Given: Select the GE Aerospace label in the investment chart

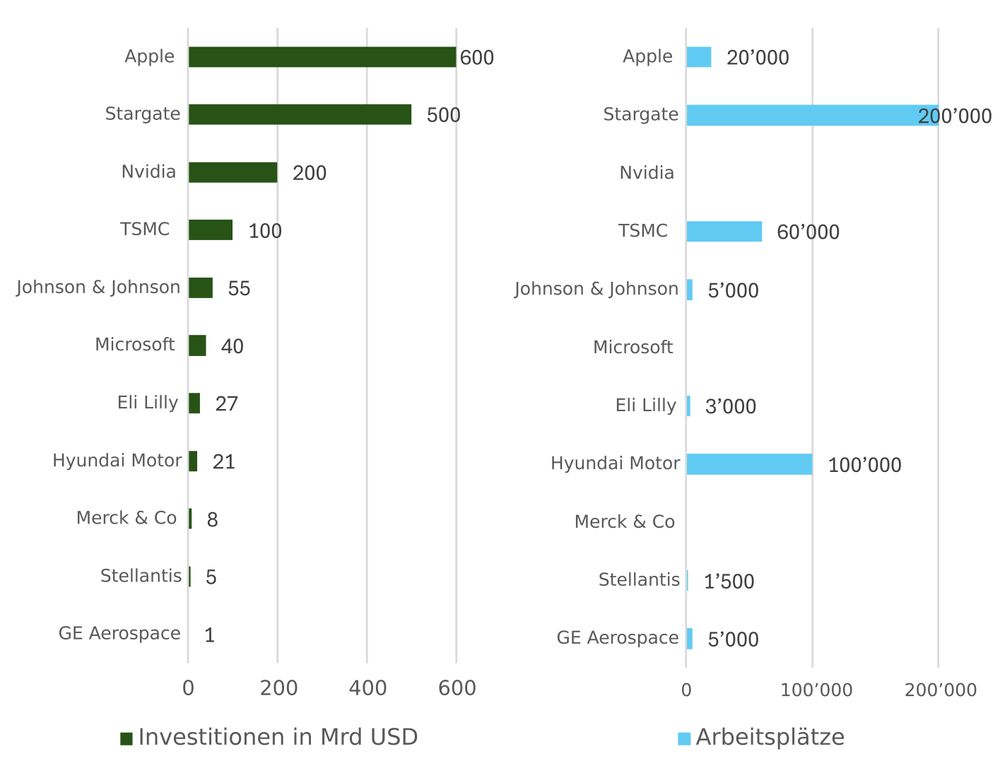Looking at the screenshot, I should tap(120, 633).
